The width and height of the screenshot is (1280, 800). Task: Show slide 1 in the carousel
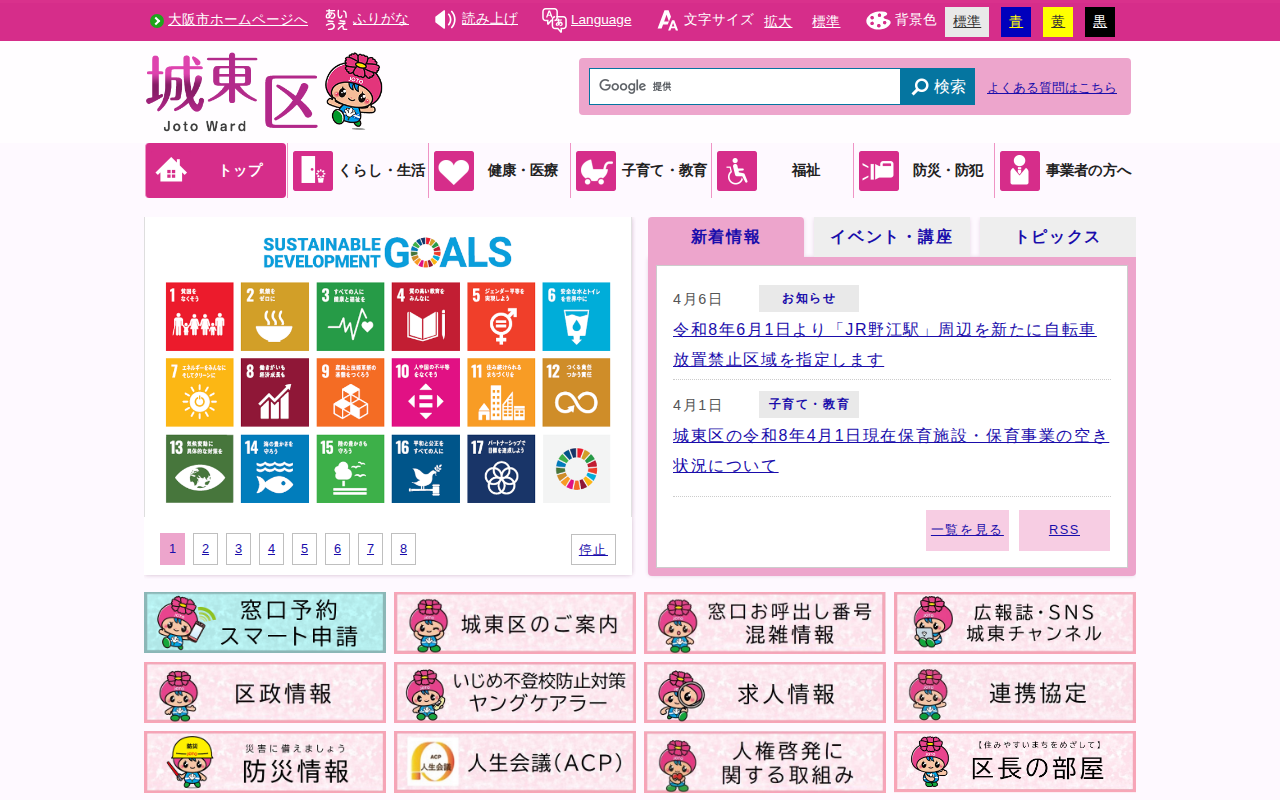[x=172, y=549]
